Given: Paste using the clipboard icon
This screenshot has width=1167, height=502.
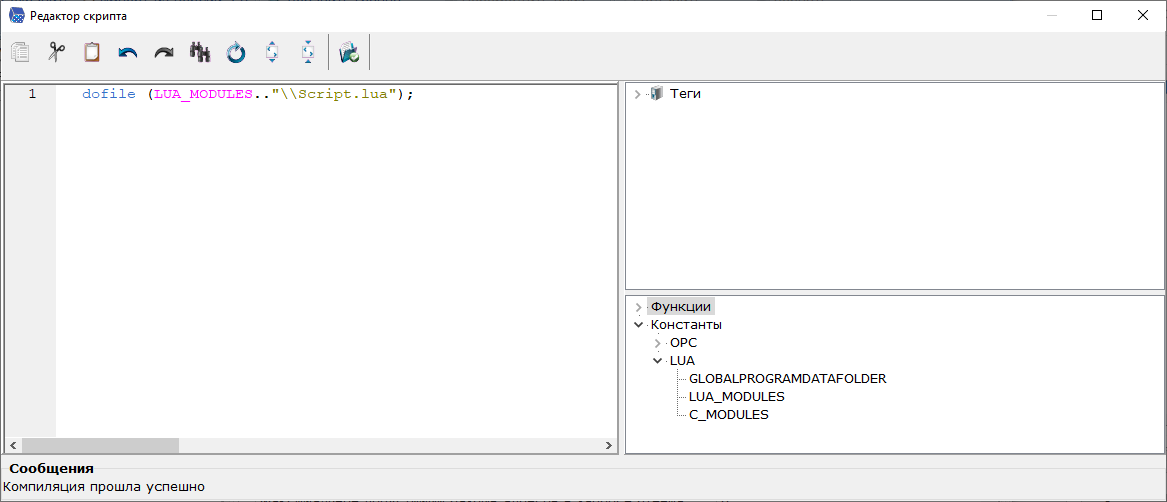Looking at the screenshot, I should coord(92,53).
